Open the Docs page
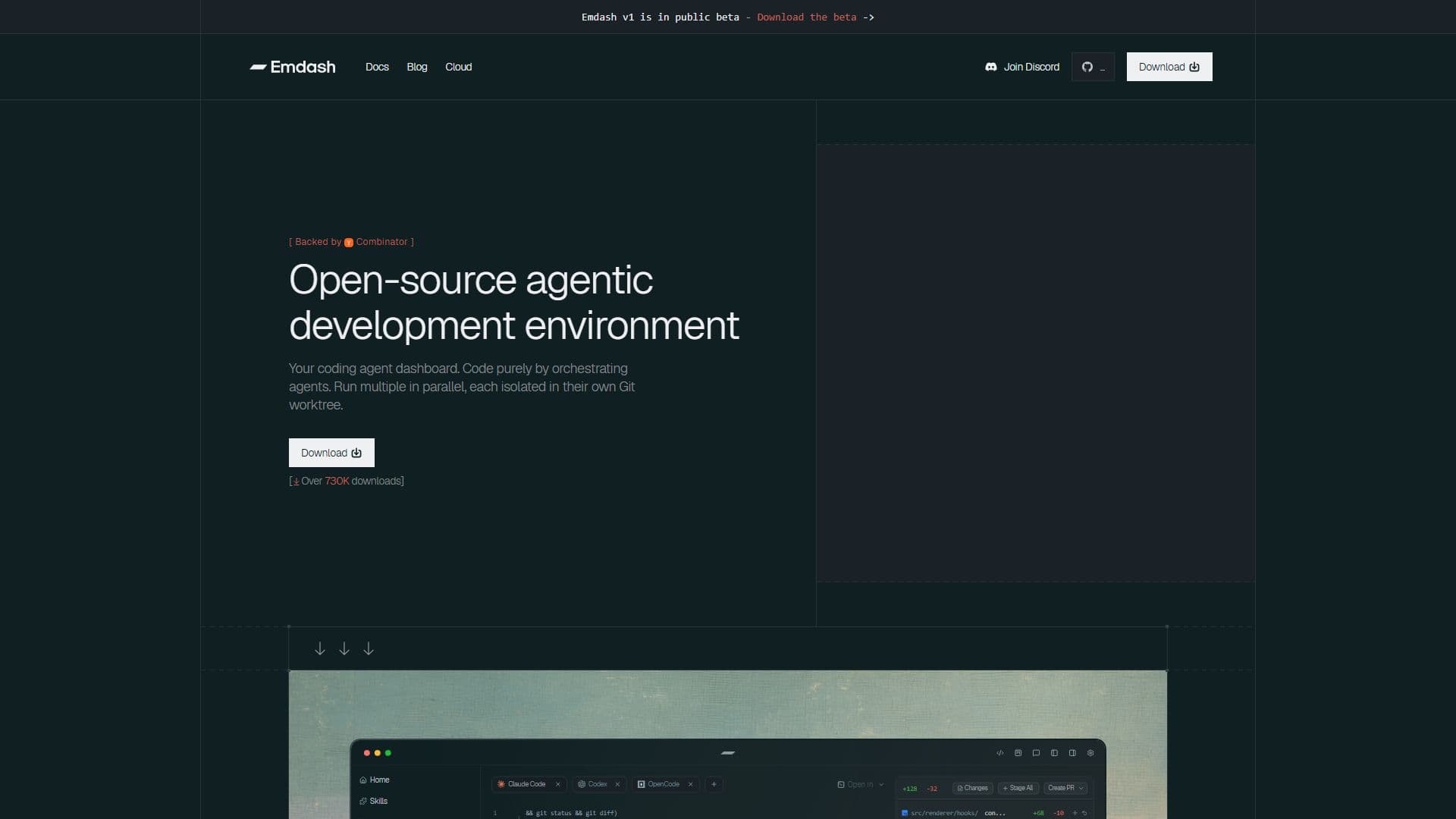The width and height of the screenshot is (1456, 819). [377, 67]
